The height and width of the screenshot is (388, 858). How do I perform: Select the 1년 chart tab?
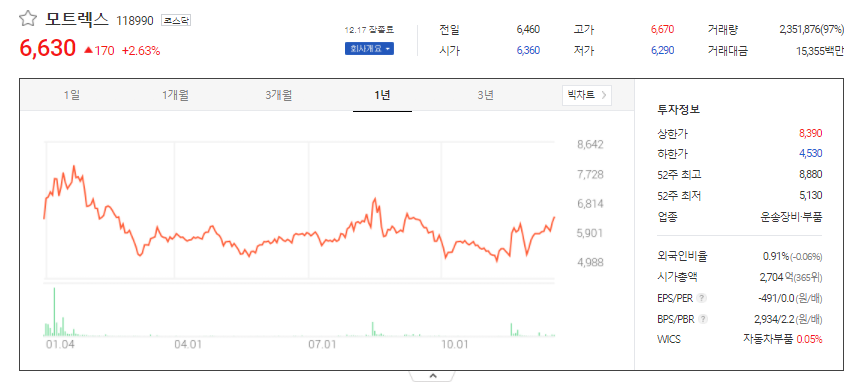382,95
